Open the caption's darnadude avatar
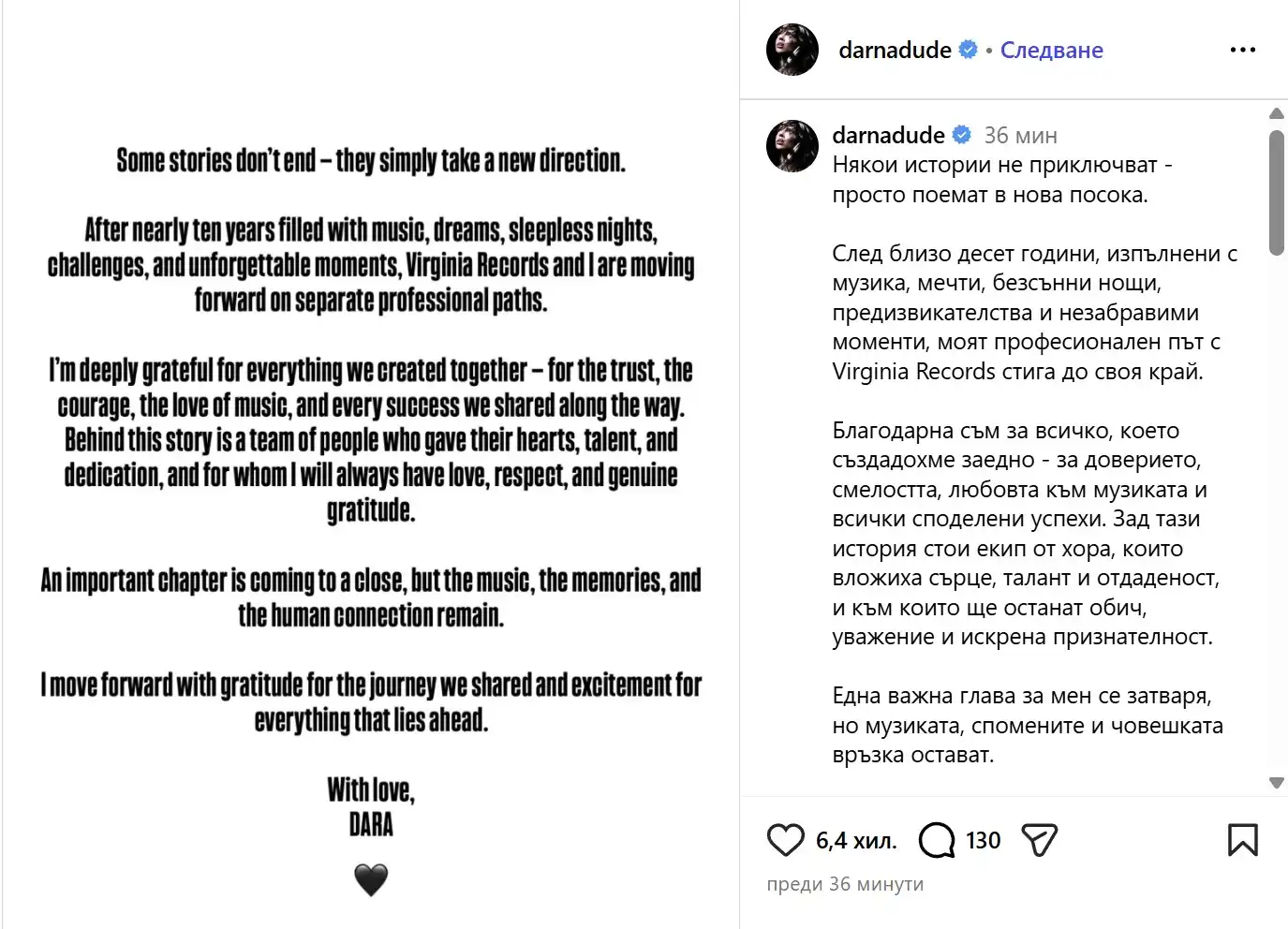 tap(792, 146)
